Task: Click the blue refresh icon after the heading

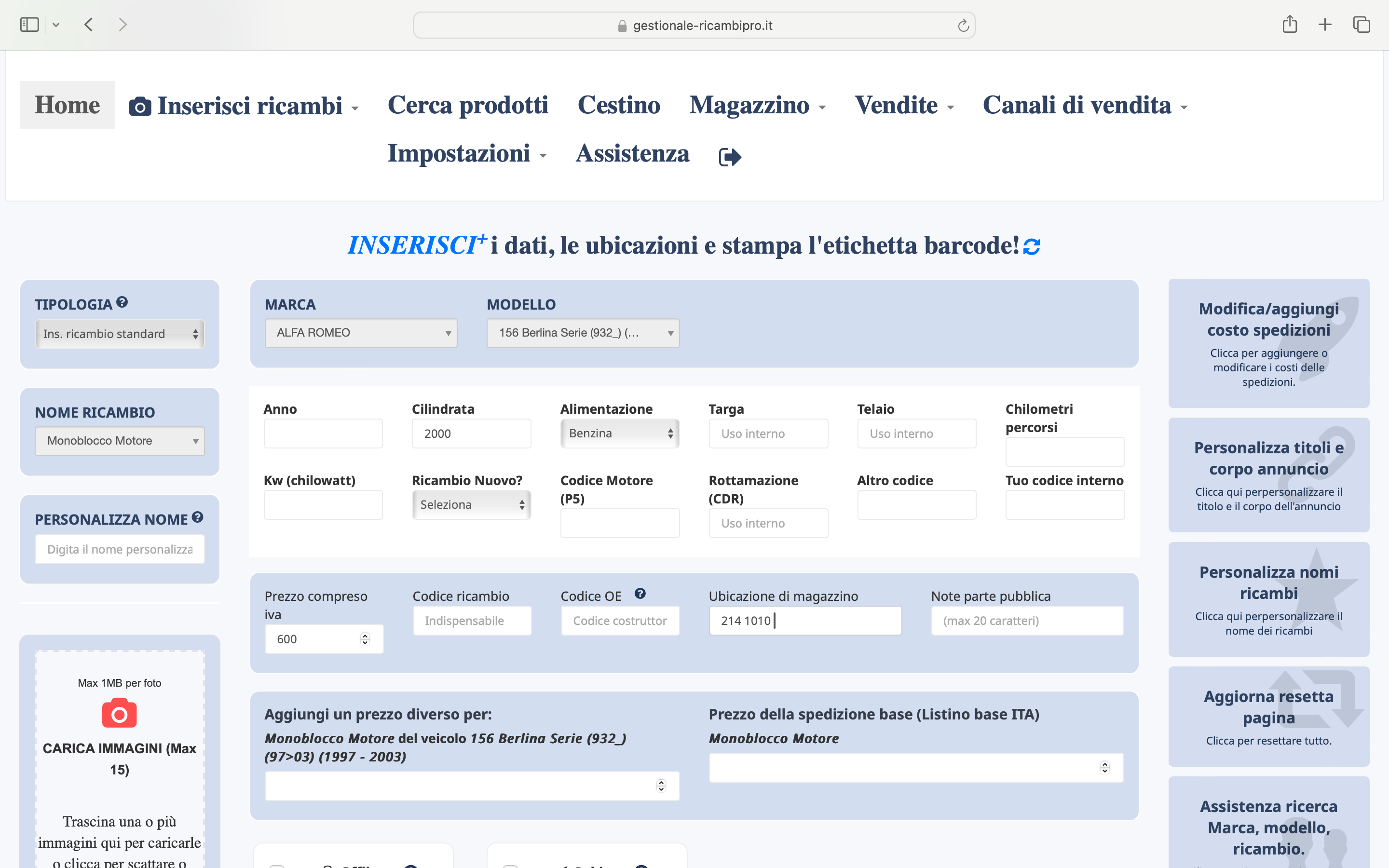Action: (x=1032, y=246)
